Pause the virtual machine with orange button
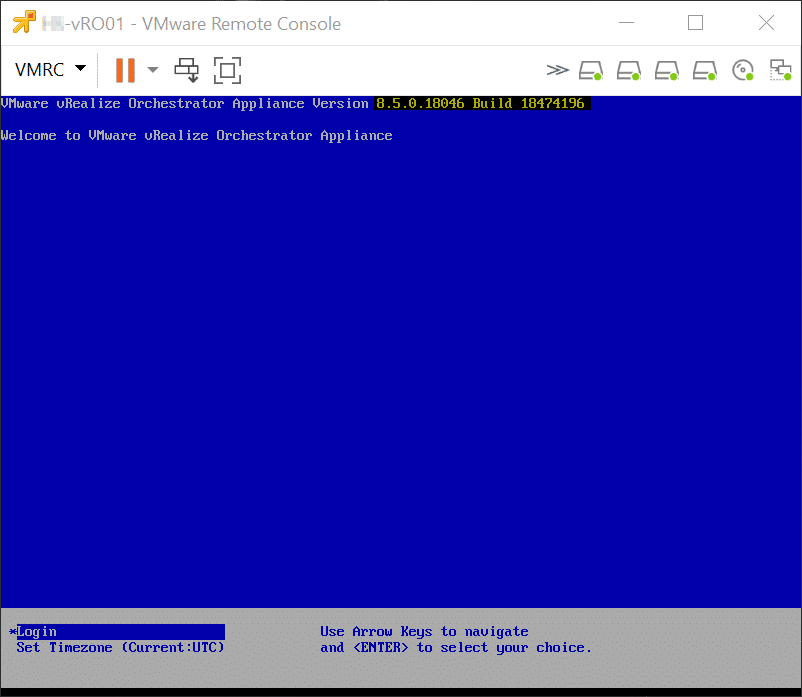This screenshot has height=697, width=802. tap(125, 69)
